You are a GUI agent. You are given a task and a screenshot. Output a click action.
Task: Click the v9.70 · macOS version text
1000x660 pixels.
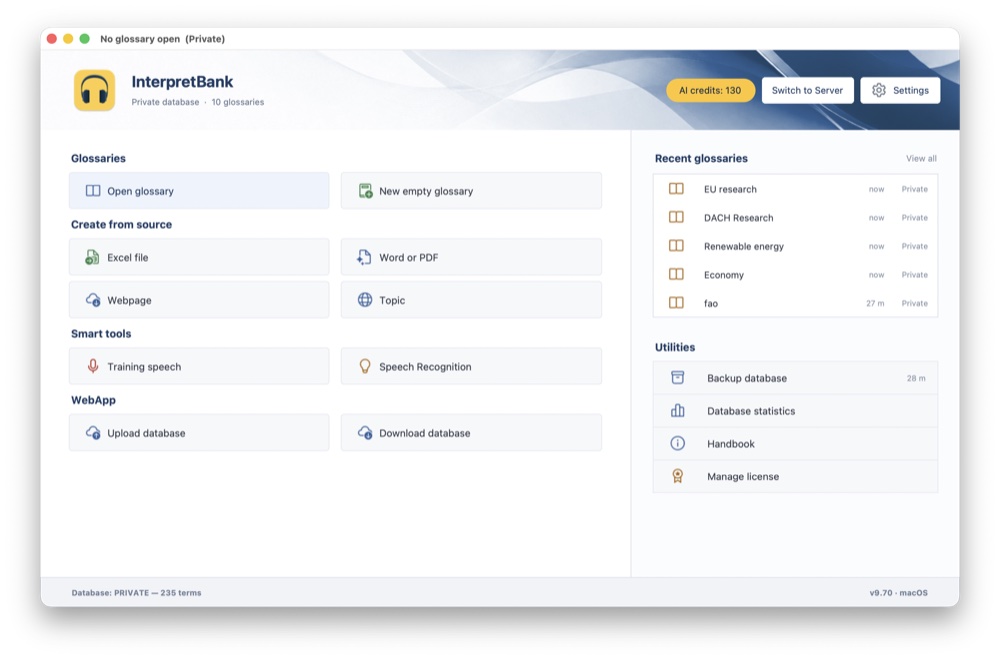899,592
